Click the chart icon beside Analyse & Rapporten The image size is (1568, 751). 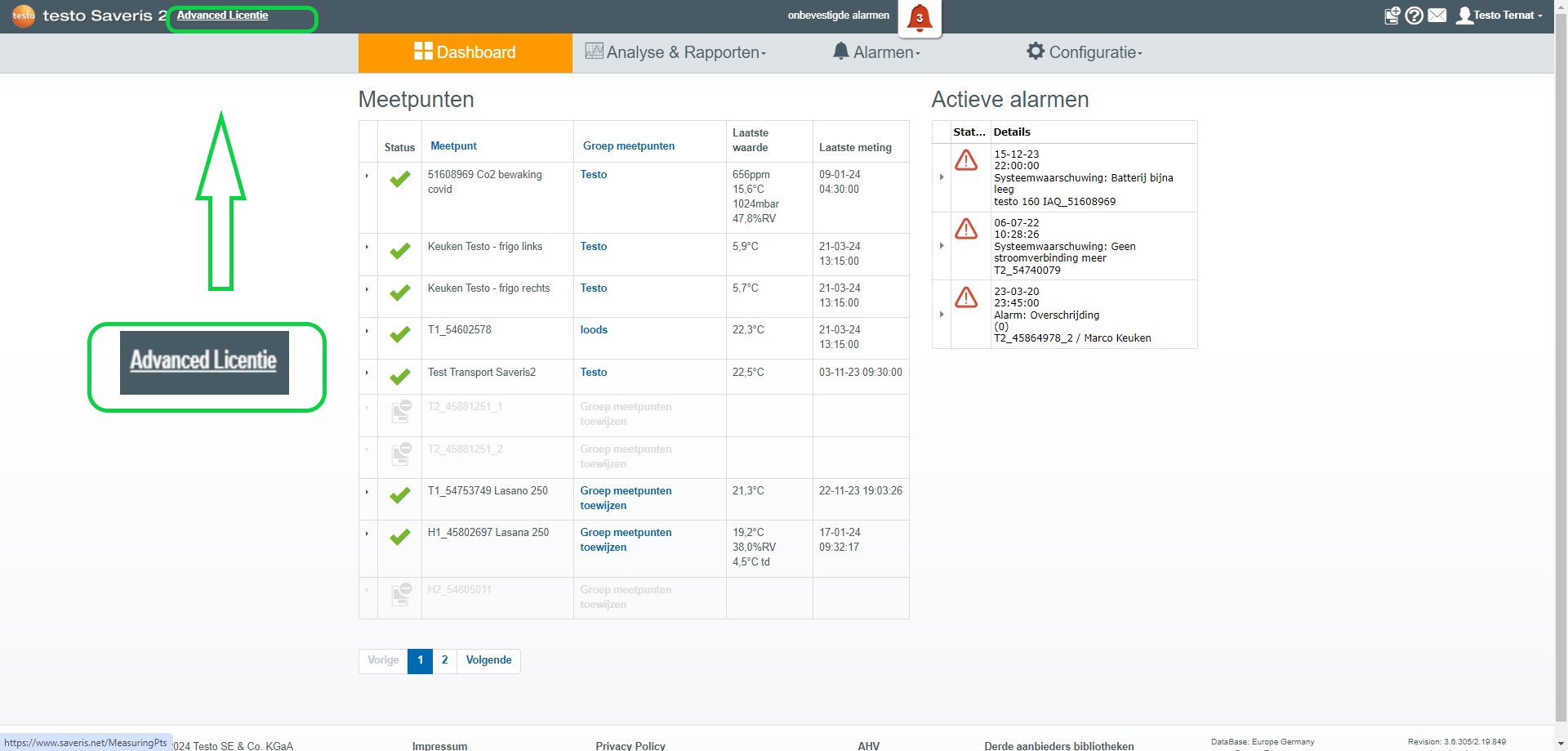pyautogui.click(x=595, y=51)
